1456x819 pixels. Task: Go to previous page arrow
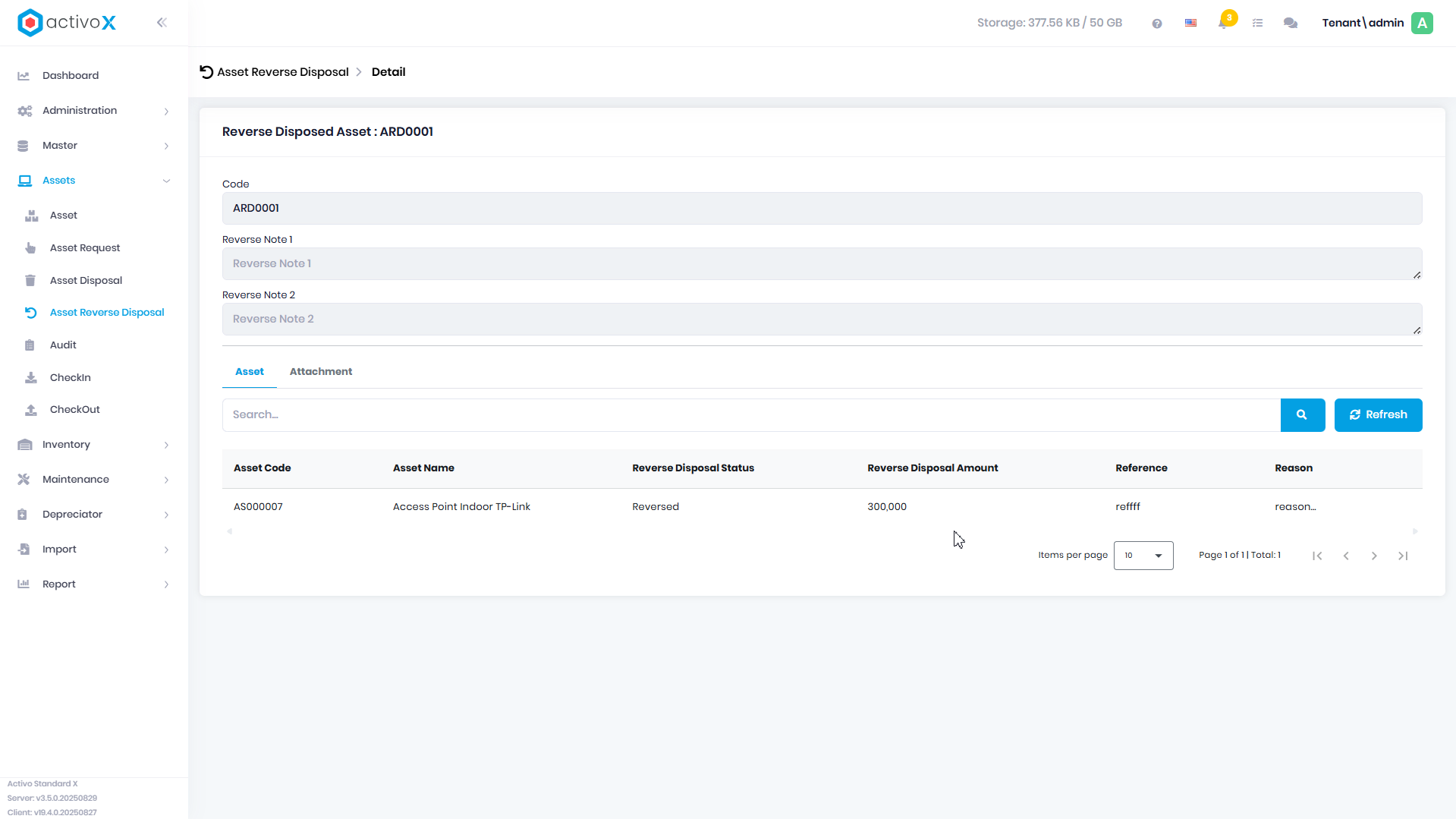pyautogui.click(x=1346, y=556)
